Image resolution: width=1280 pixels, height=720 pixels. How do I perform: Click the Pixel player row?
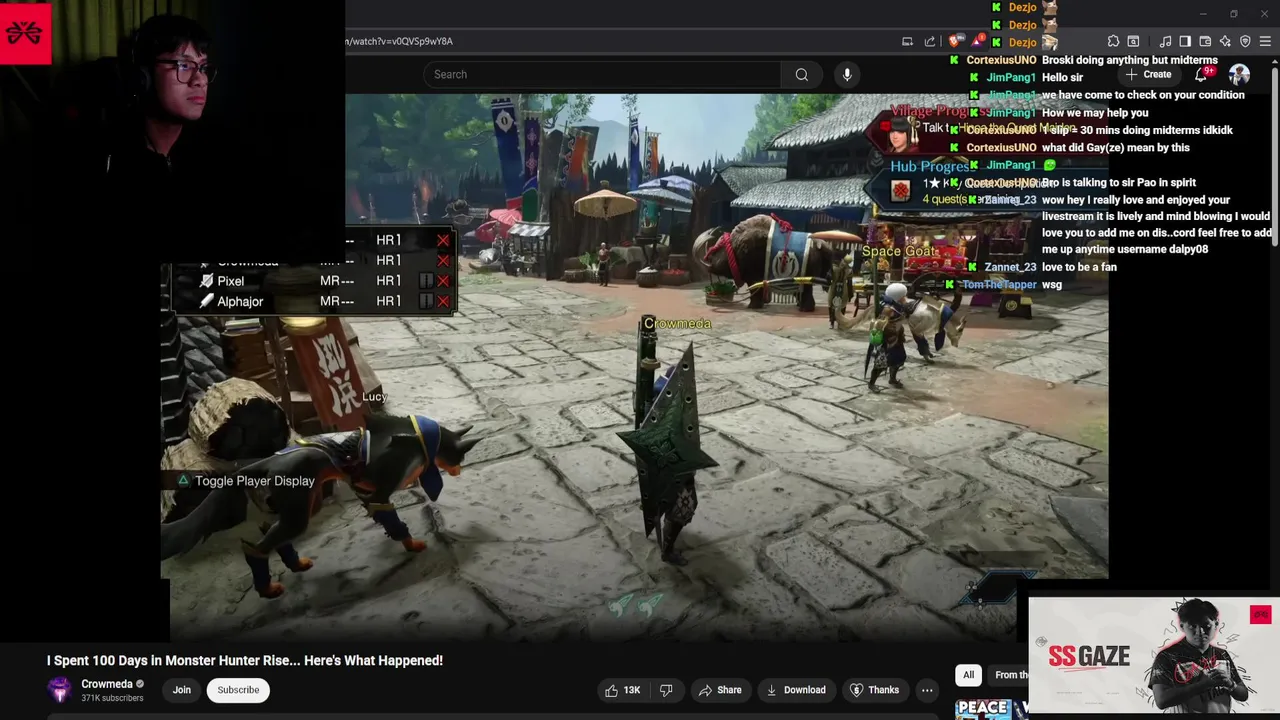(314, 281)
